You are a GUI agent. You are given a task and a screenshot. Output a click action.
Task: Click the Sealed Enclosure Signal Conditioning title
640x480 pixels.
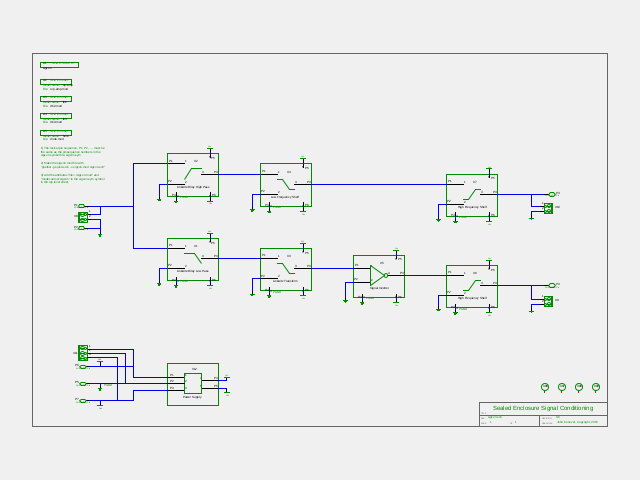click(x=543, y=408)
